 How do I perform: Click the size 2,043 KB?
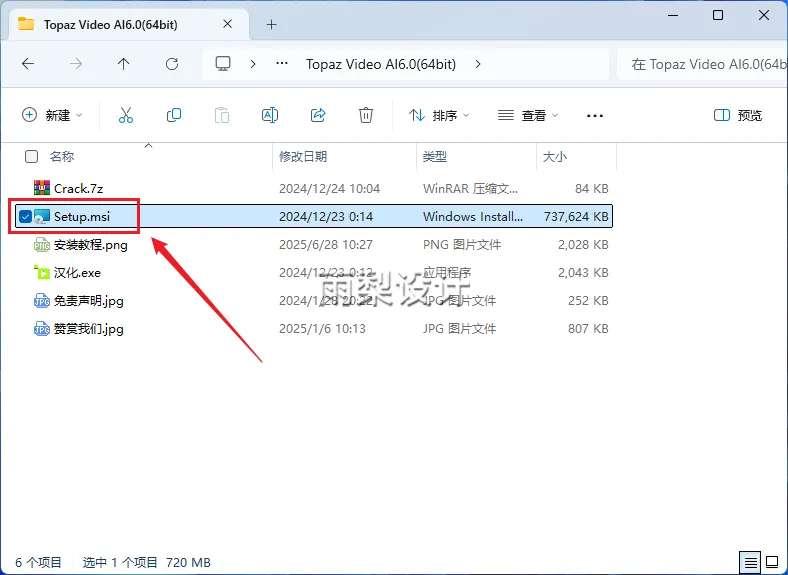click(583, 272)
